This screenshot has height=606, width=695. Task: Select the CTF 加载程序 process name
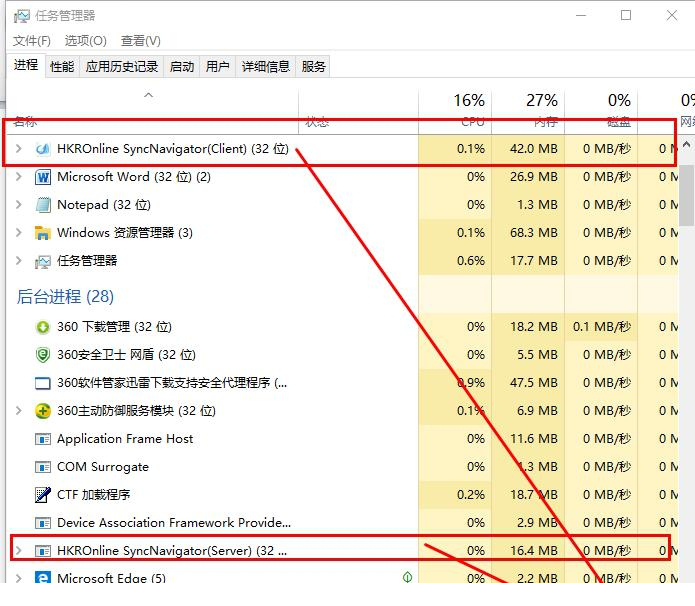[x=94, y=495]
